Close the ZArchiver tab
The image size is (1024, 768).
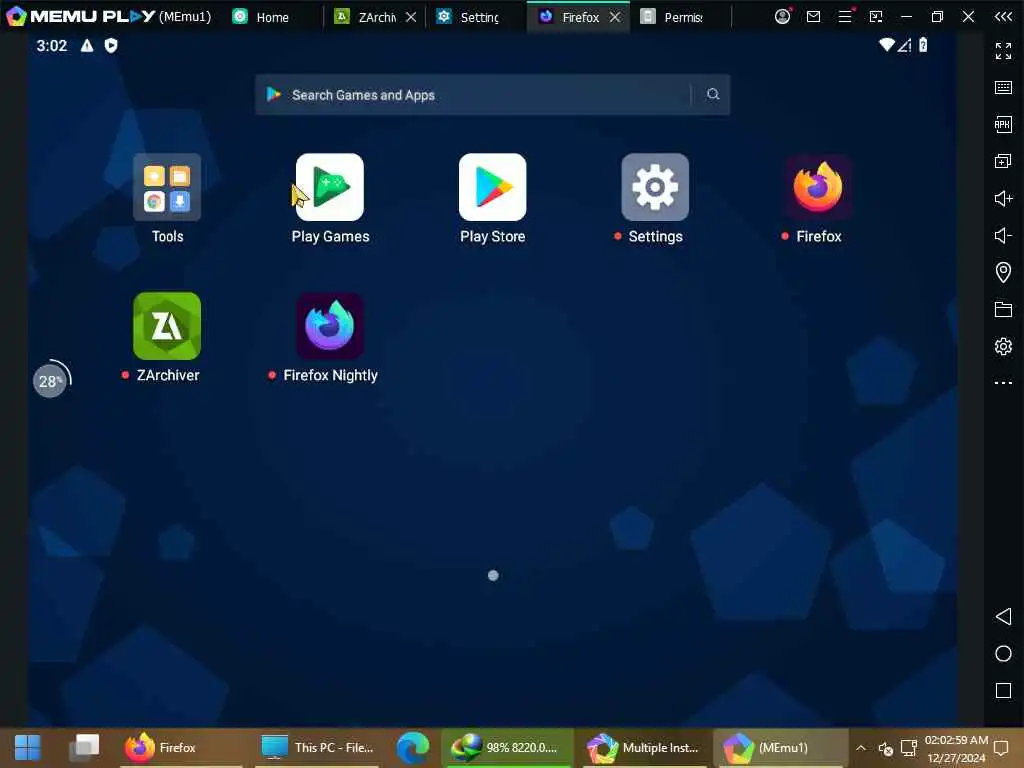[x=411, y=17]
